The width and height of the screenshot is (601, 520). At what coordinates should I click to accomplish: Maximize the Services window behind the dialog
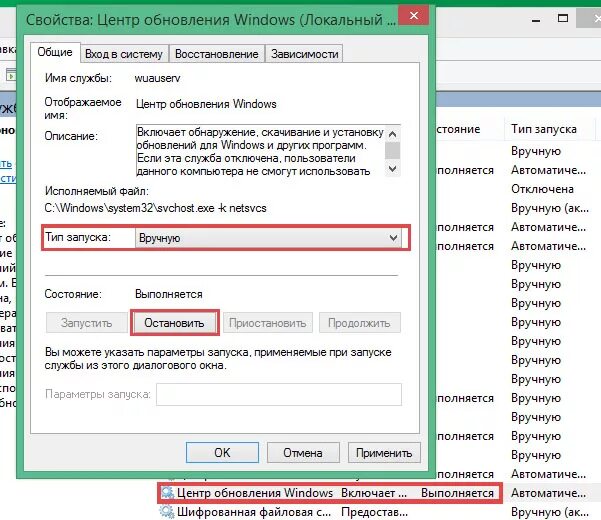coord(563,18)
